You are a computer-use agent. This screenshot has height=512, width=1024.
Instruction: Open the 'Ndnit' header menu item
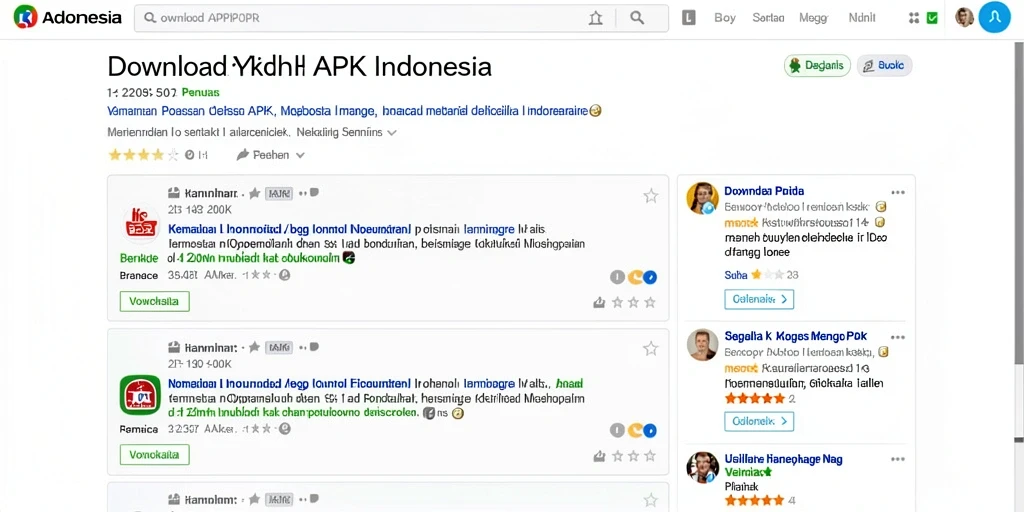tap(862, 18)
